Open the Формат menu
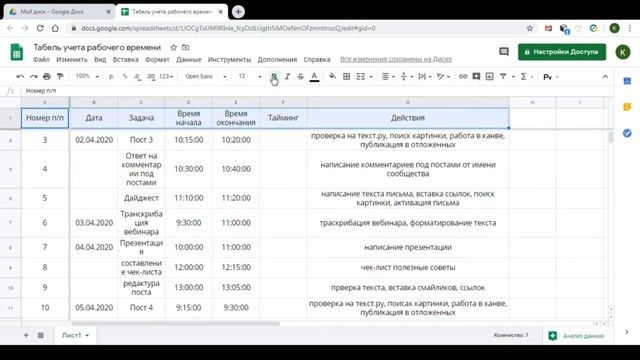The image size is (640, 360). point(157,60)
